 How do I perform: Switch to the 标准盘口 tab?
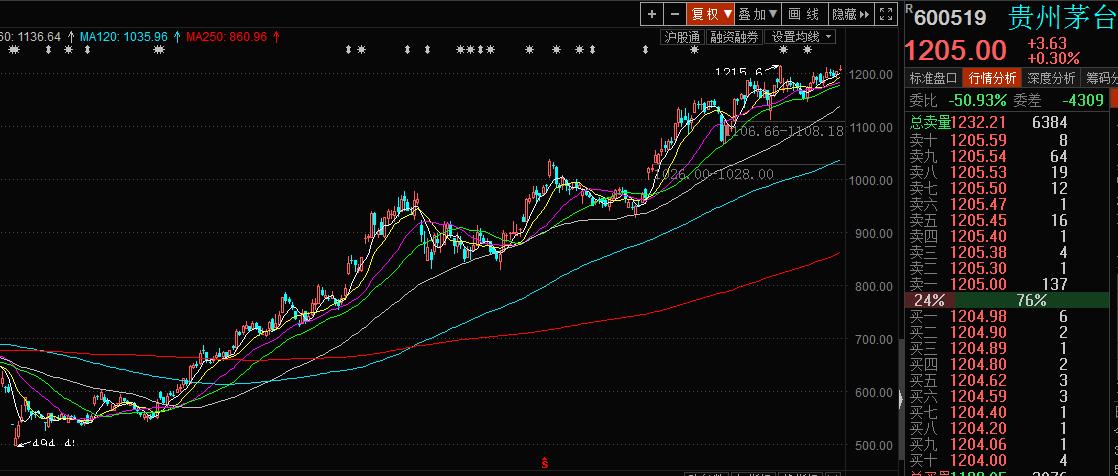pyautogui.click(x=933, y=78)
